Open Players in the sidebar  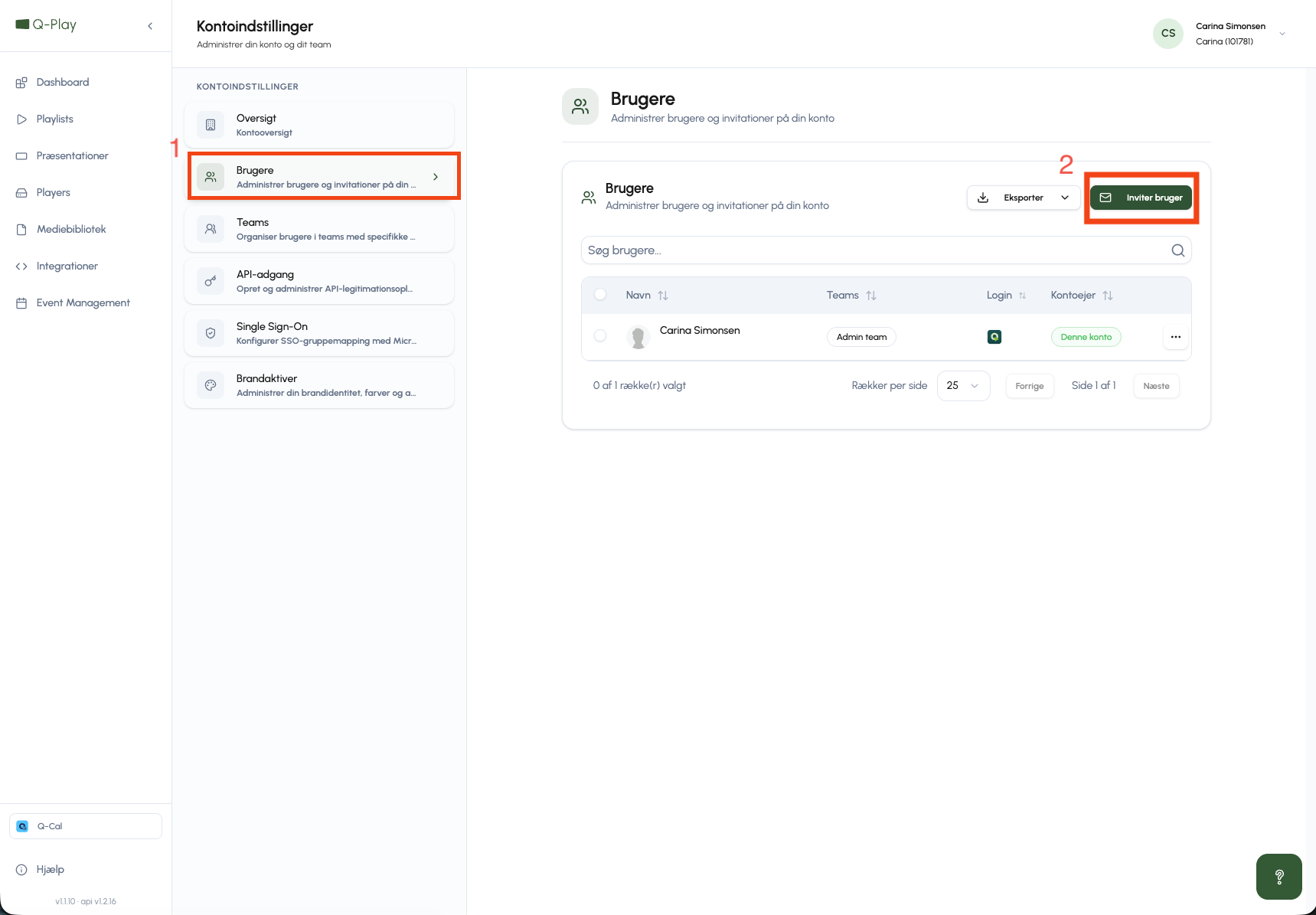click(x=54, y=192)
